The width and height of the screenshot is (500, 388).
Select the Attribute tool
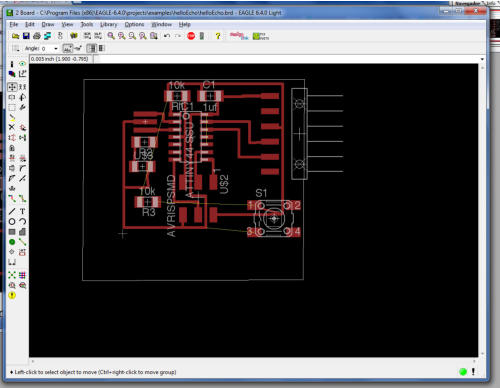tap(22, 252)
